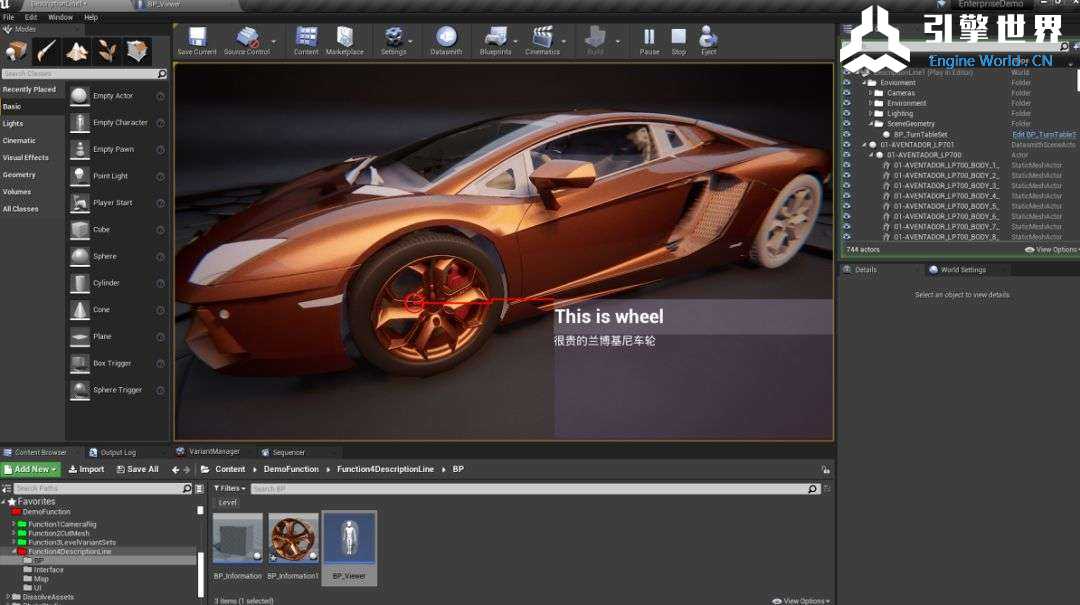Viewport: 1080px width, 605px height.
Task: Open the Settings dropdown arrow
Action: [411, 42]
